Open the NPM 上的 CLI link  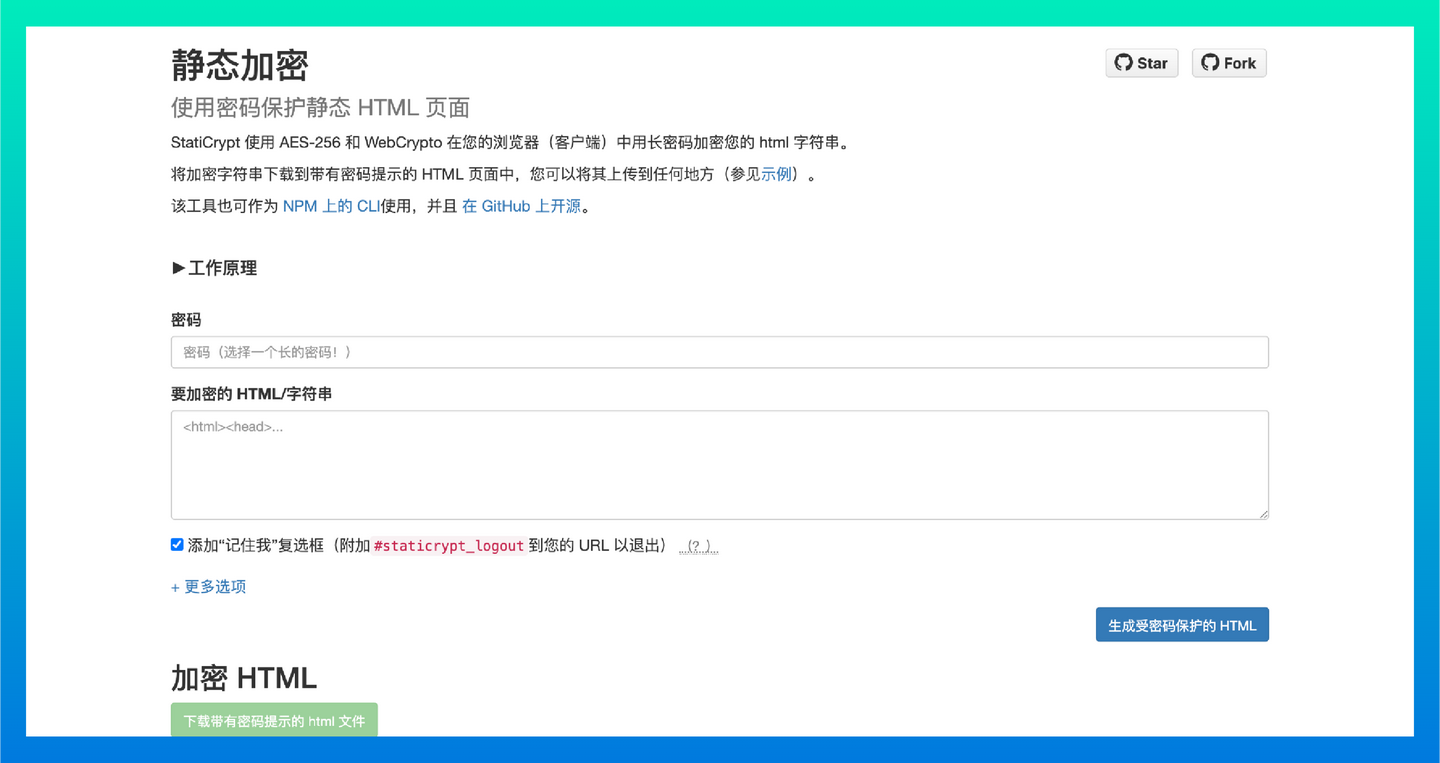click(x=331, y=205)
